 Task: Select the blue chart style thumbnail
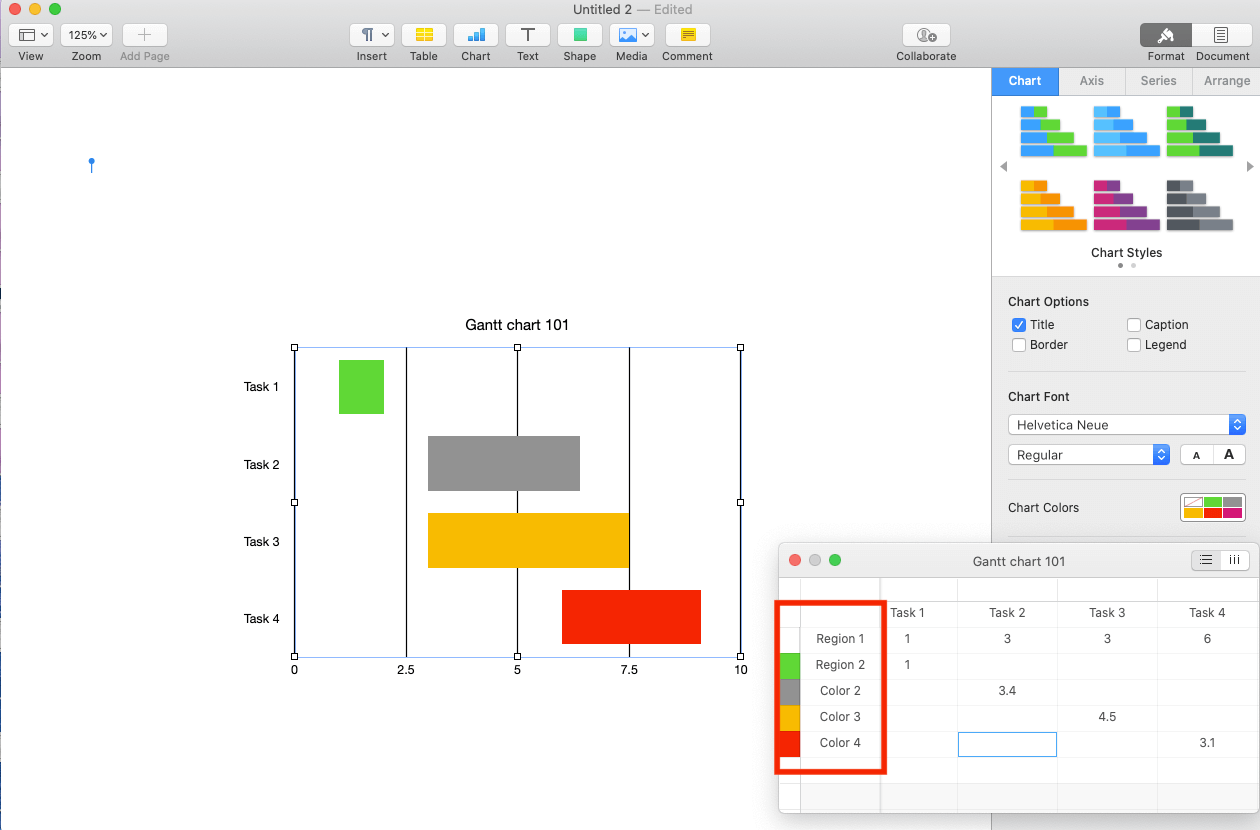[1126, 130]
